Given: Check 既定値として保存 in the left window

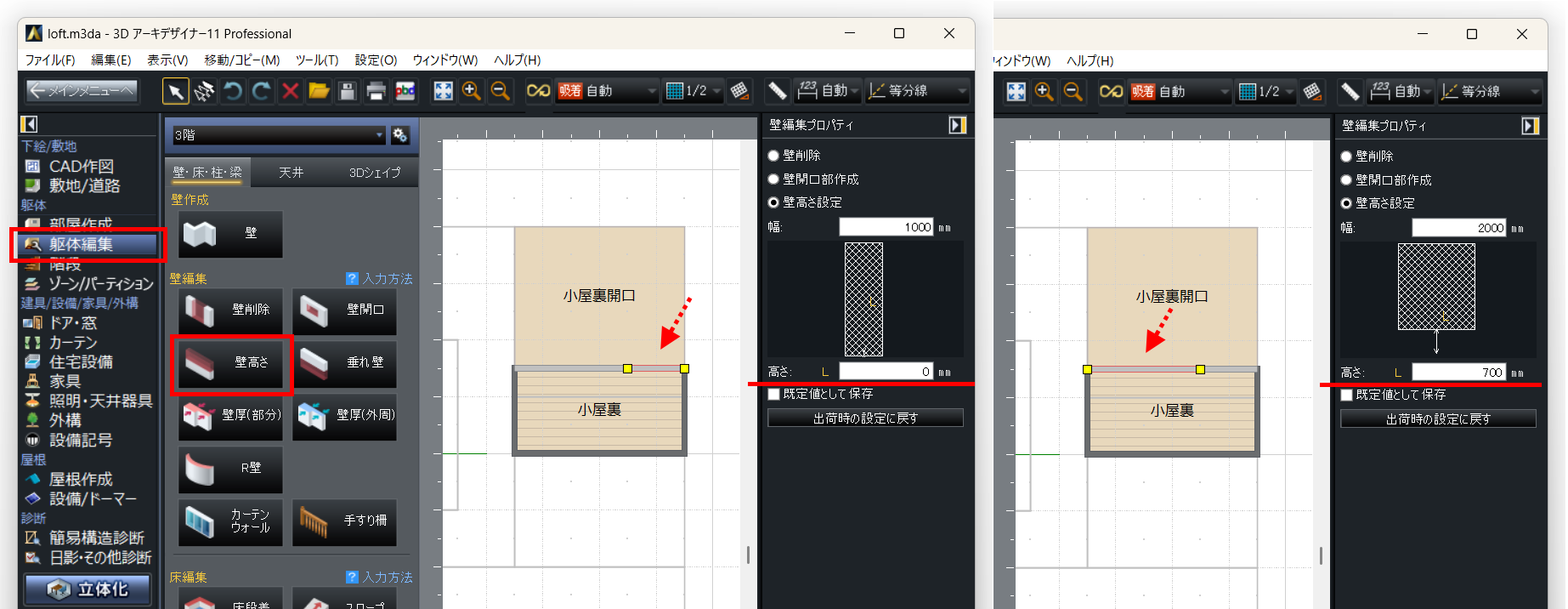Looking at the screenshot, I should pos(773,394).
